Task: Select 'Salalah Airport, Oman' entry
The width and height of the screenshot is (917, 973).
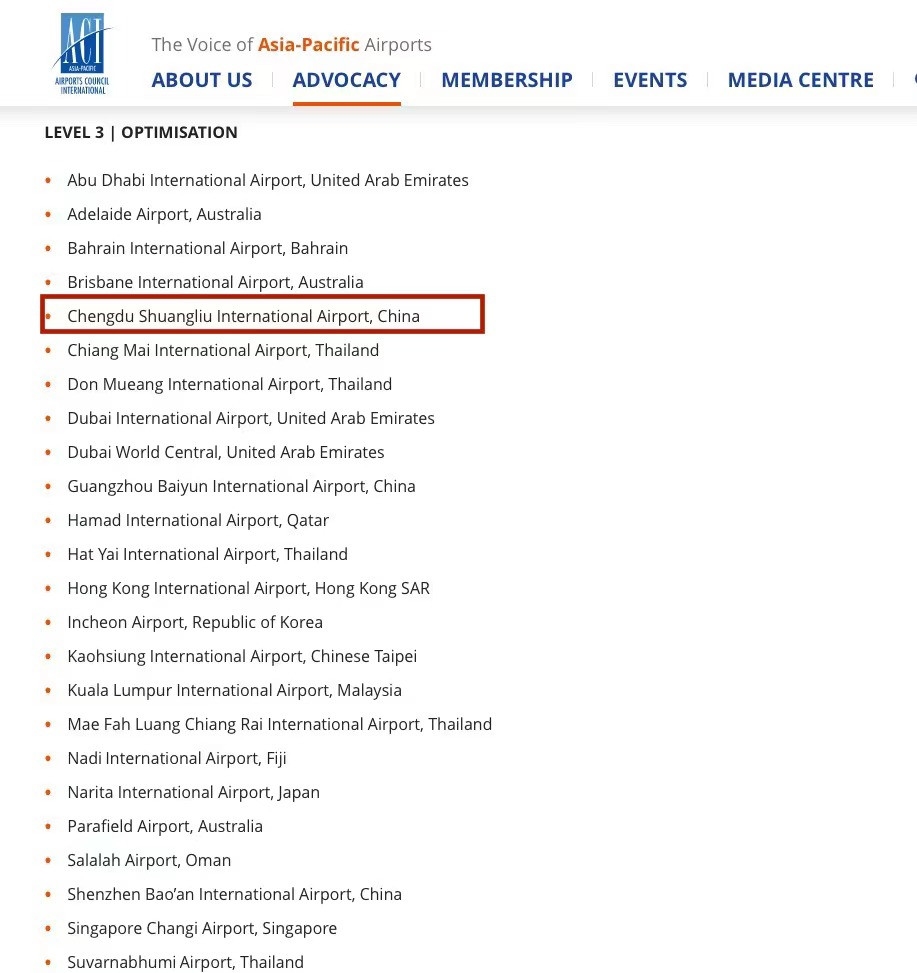Action: 149,860
